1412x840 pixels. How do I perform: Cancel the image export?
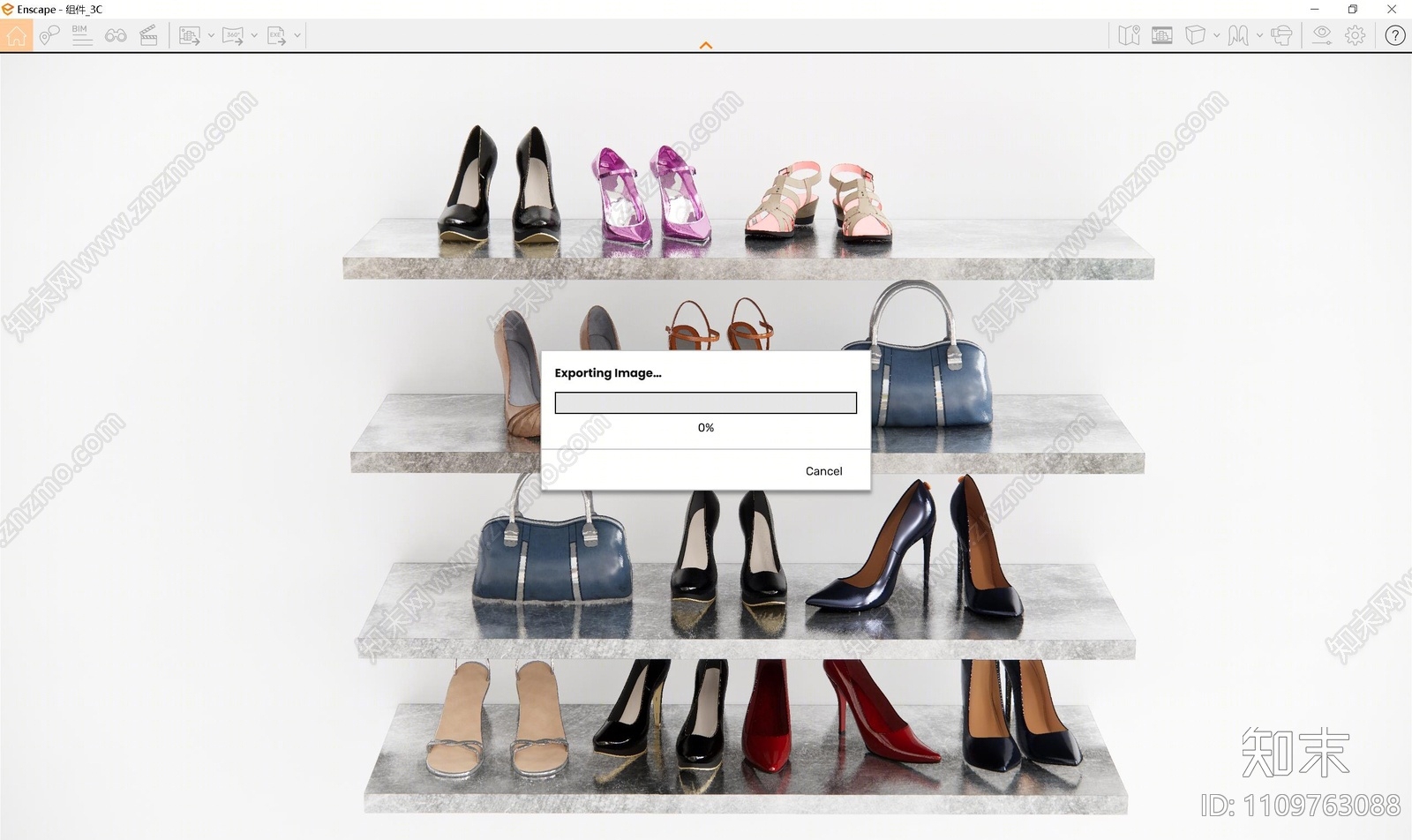point(824,471)
